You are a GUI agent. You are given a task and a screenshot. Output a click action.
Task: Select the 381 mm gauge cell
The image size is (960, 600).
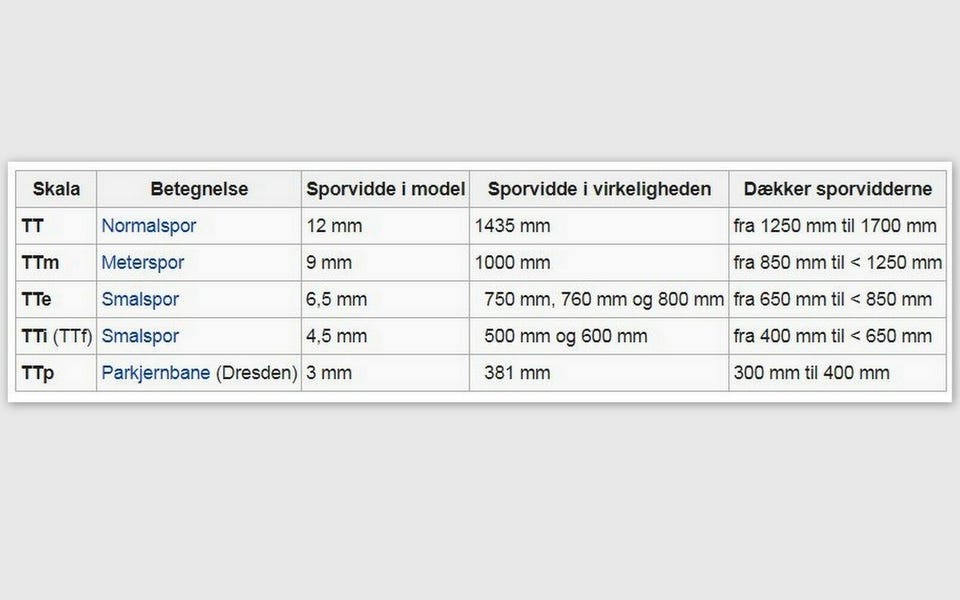(517, 373)
